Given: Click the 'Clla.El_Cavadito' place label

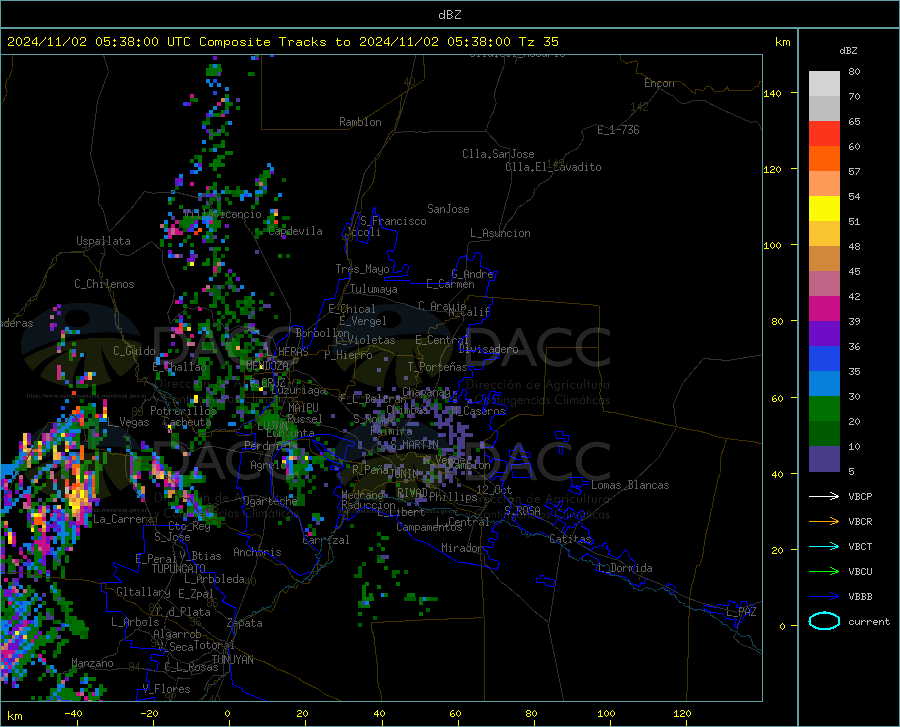Looking at the screenshot, I should [553, 167].
